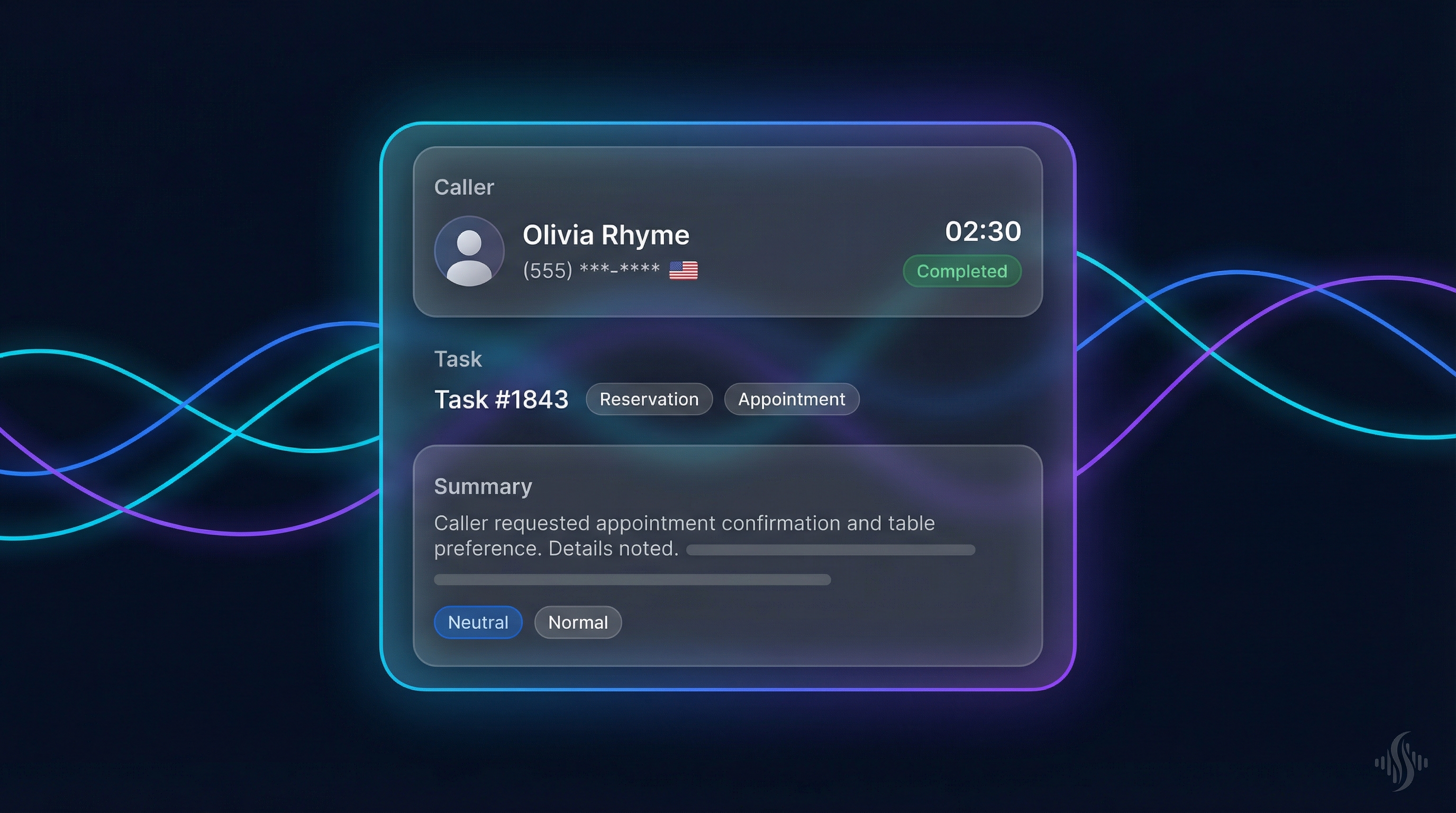Select the Appointment tag
Screen dimensions: 1456x813
click(791, 399)
